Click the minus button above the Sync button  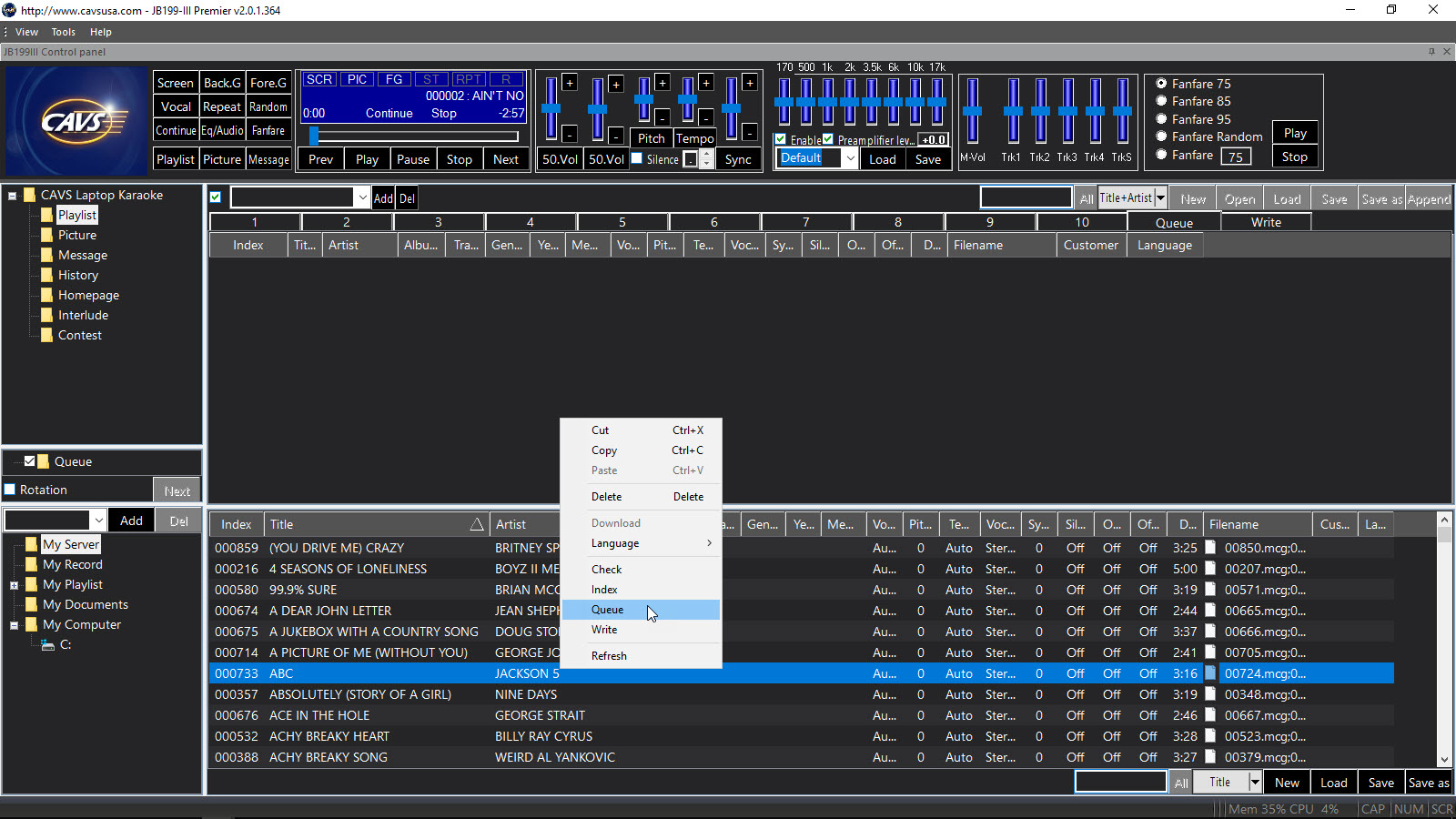(x=750, y=133)
